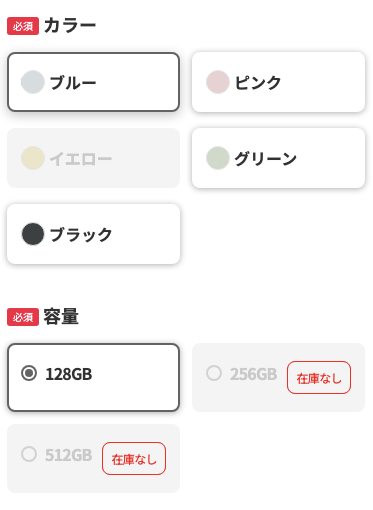
Task: Click the pale yellow swatch circle
Action: (33, 158)
